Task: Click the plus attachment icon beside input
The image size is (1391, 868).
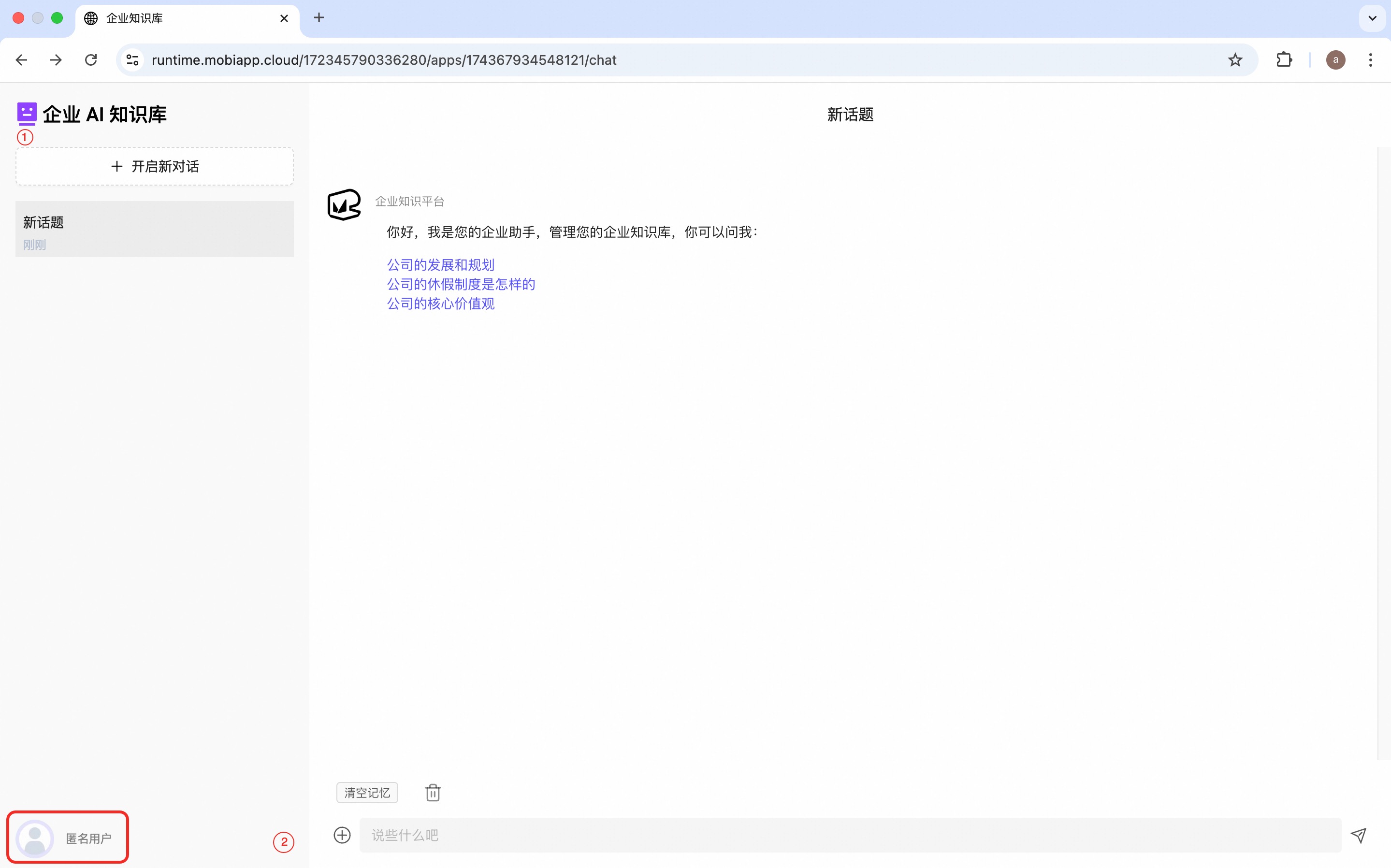Action: [342, 835]
